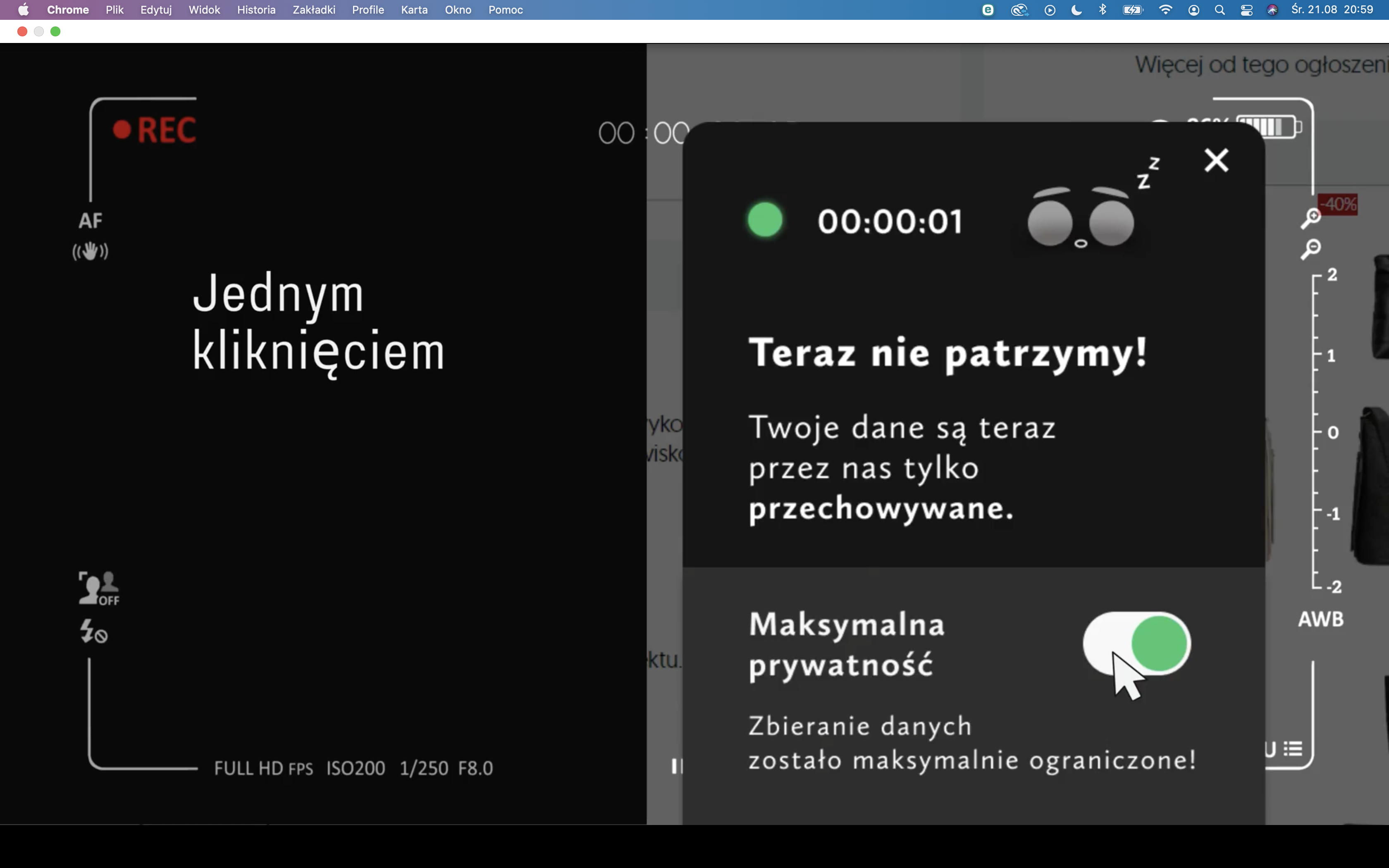The width and height of the screenshot is (1389, 868).
Task: Open the Bluetooth status menu
Action: (x=1103, y=10)
